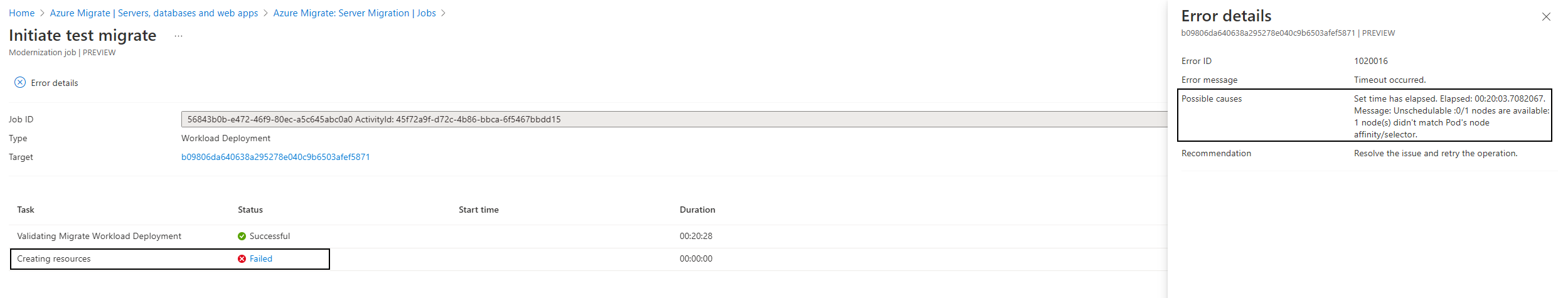Sort by the Duration column header
The height and width of the screenshot is (298, 1568).
697,210
